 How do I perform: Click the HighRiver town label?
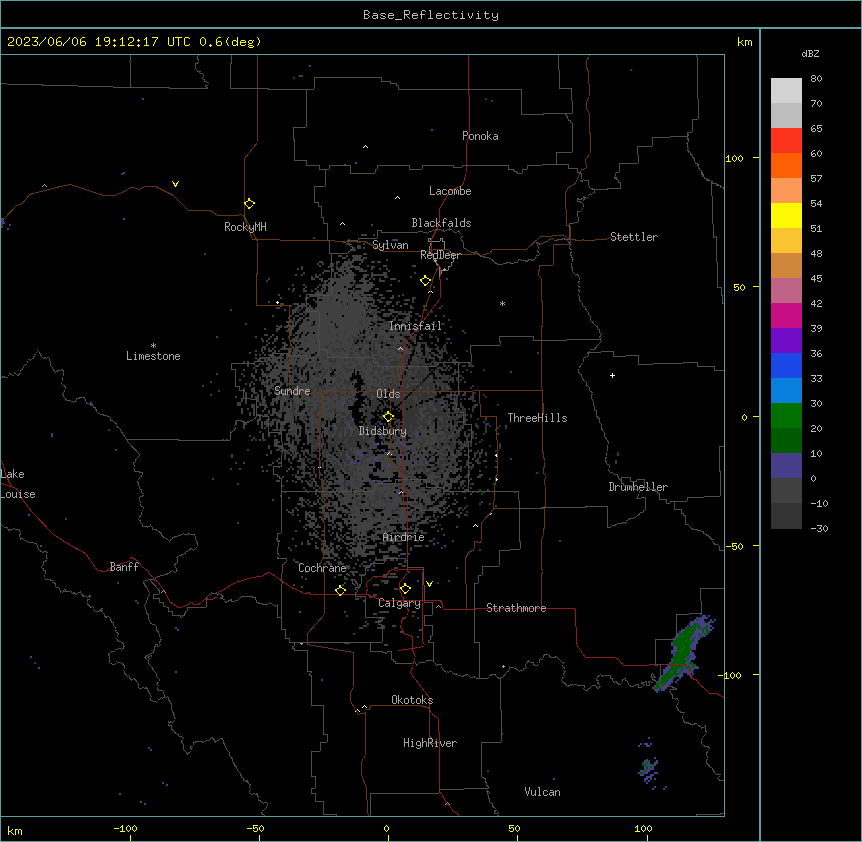click(x=430, y=743)
